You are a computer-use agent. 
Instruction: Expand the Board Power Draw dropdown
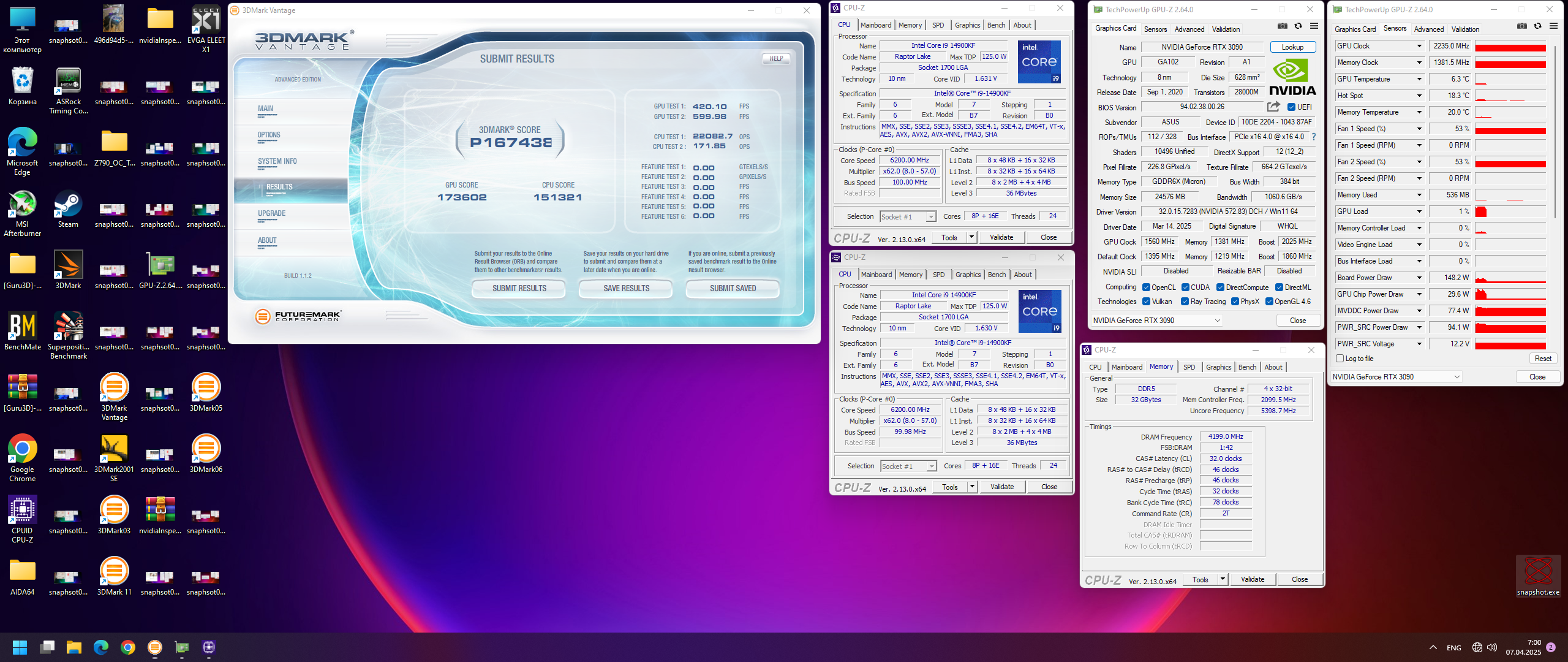tap(1419, 278)
